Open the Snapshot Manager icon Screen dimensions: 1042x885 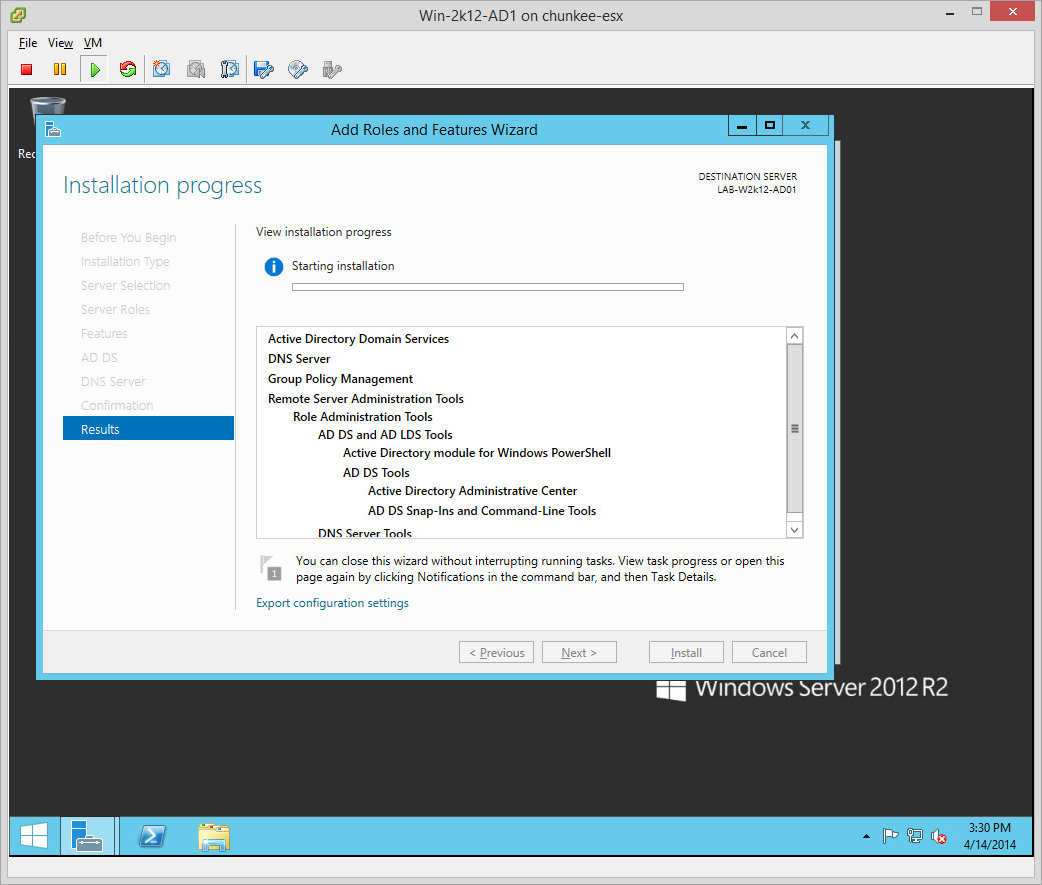click(x=230, y=69)
